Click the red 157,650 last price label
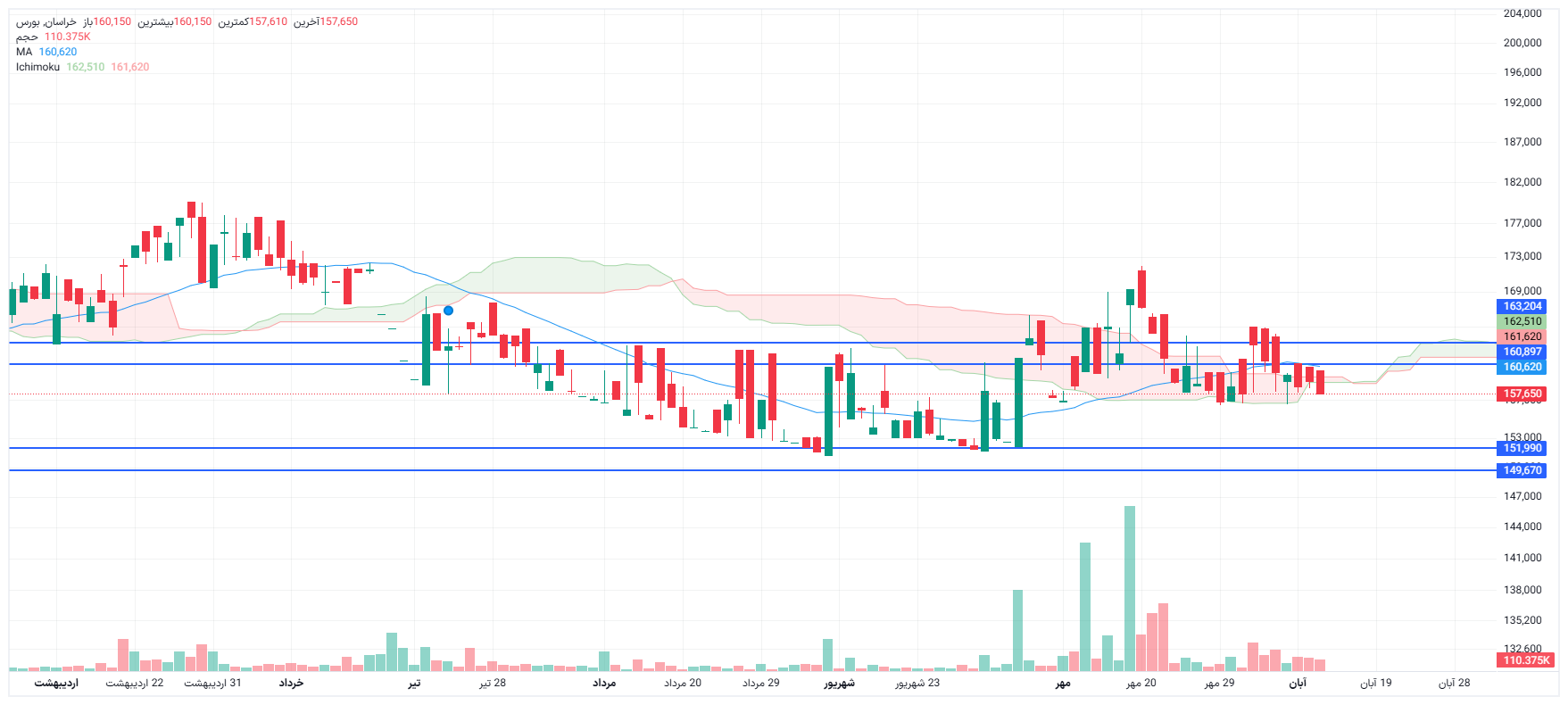The image size is (1568, 705). click(x=1522, y=394)
